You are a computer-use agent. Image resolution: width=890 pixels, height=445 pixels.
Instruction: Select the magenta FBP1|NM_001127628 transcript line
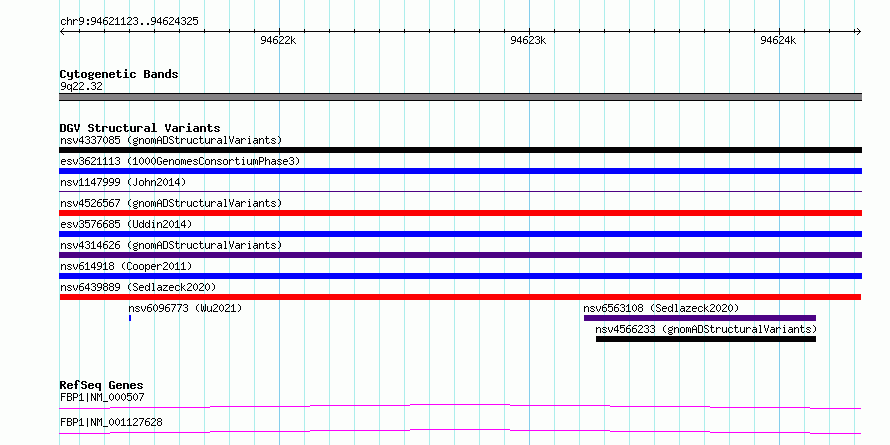coord(460,431)
